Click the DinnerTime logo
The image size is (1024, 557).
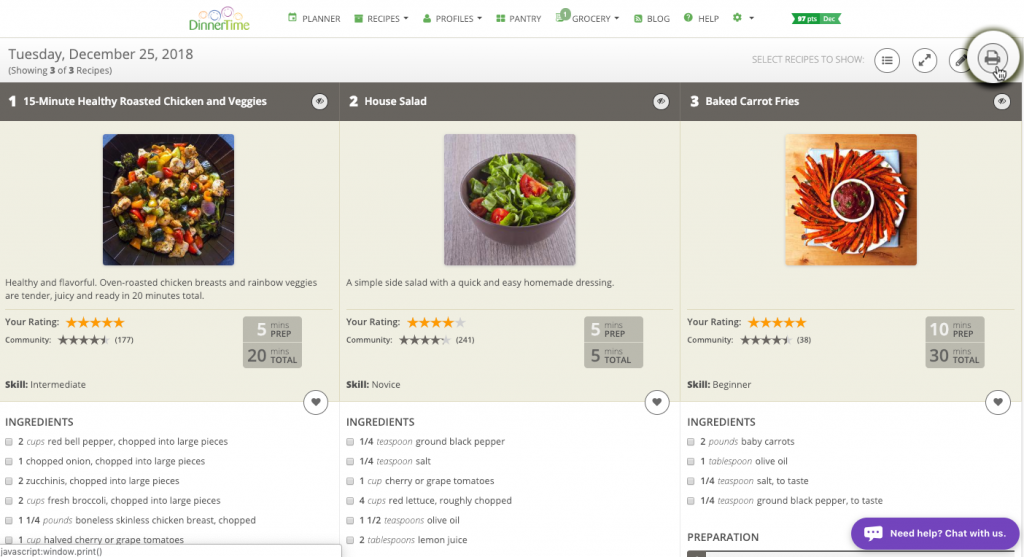click(x=219, y=19)
